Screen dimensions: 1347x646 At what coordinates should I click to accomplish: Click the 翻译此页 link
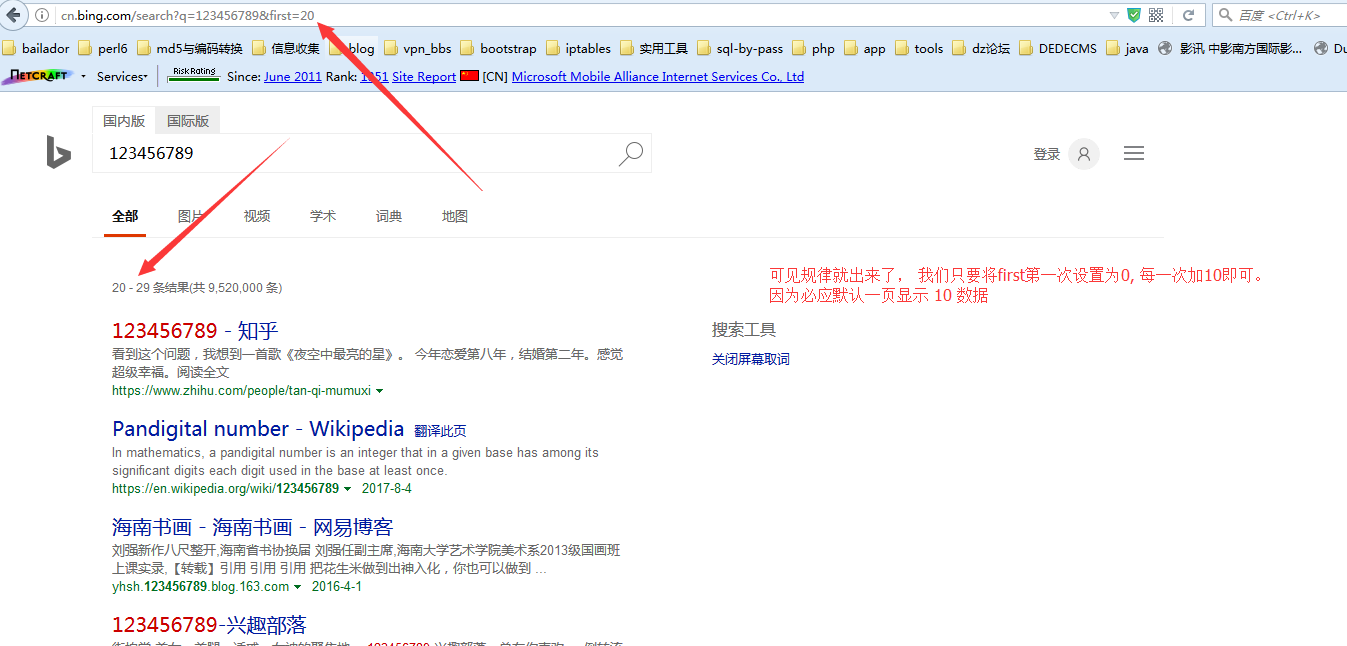tap(440, 431)
